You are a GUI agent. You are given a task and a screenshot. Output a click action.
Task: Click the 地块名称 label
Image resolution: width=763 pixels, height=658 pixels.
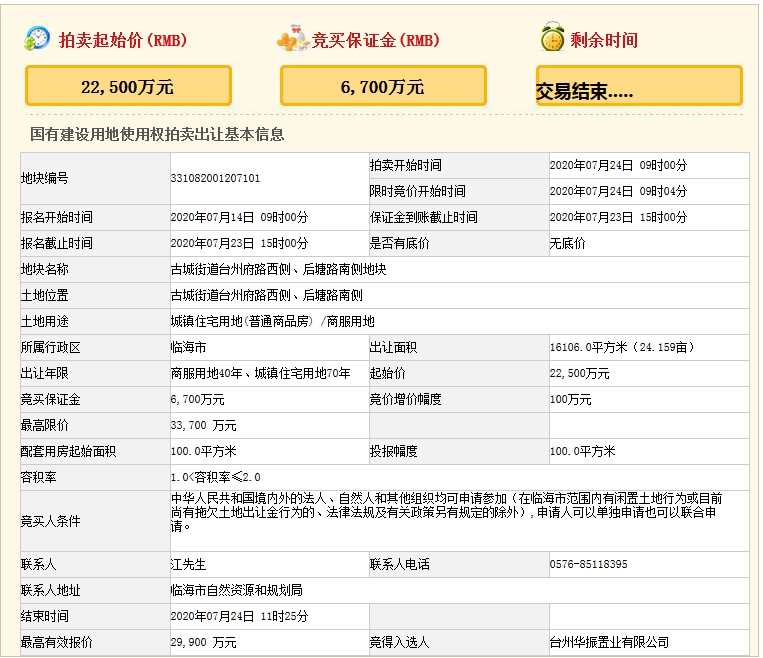tap(44, 269)
